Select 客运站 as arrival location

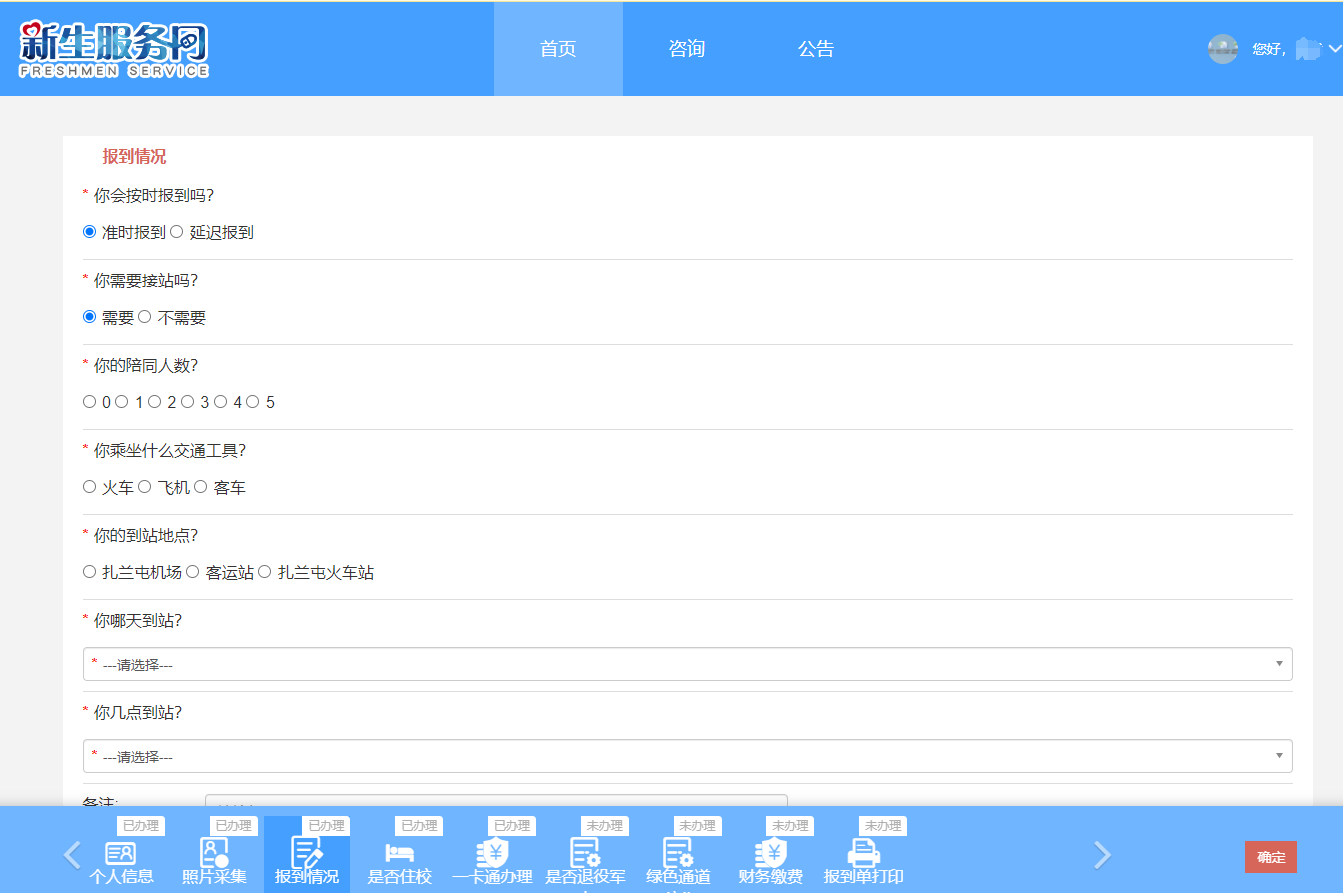click(193, 572)
